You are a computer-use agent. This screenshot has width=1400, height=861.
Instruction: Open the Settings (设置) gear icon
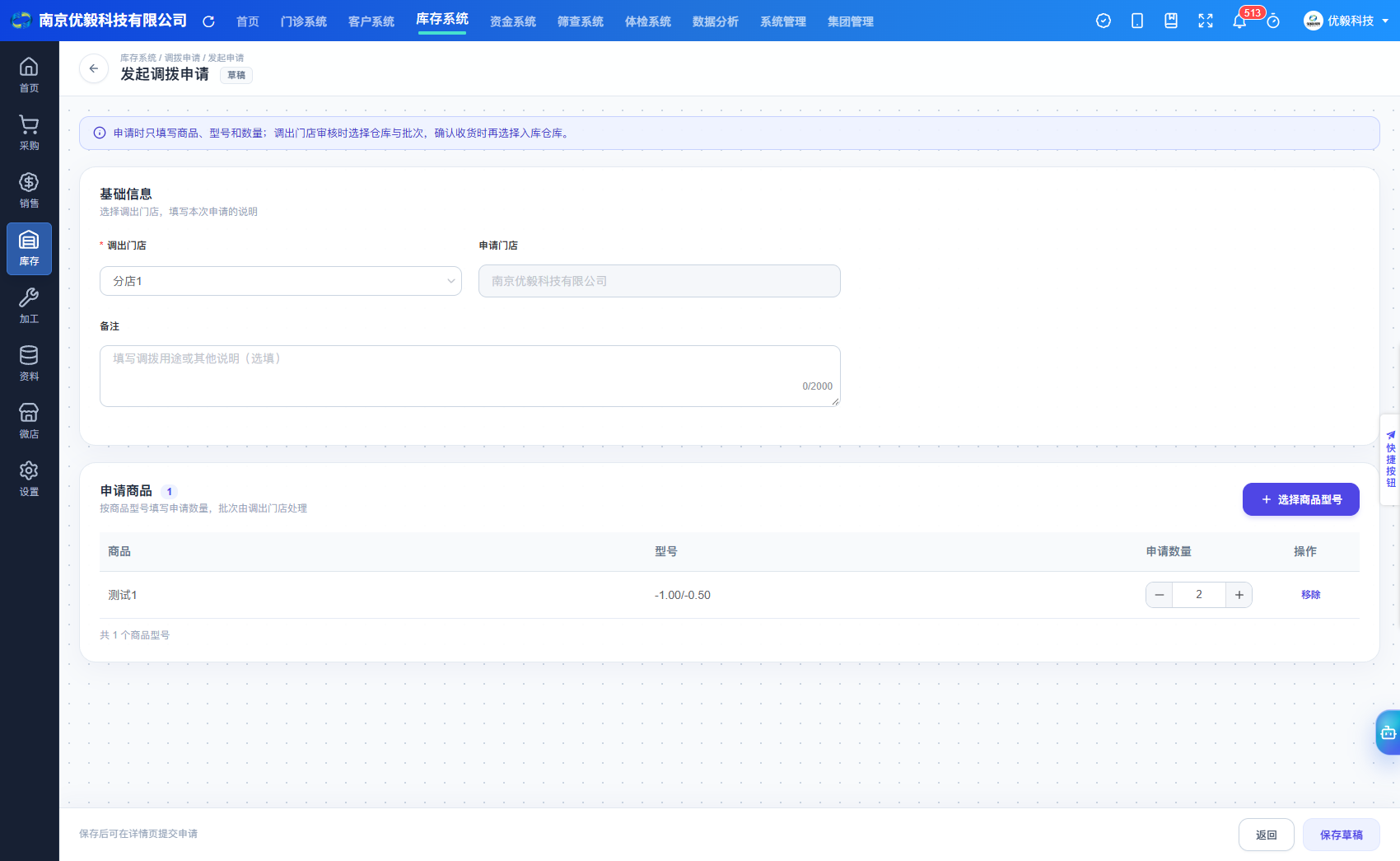(29, 479)
